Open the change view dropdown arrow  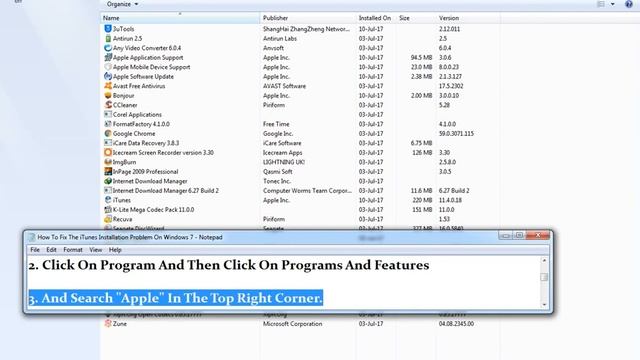coord(613,4)
